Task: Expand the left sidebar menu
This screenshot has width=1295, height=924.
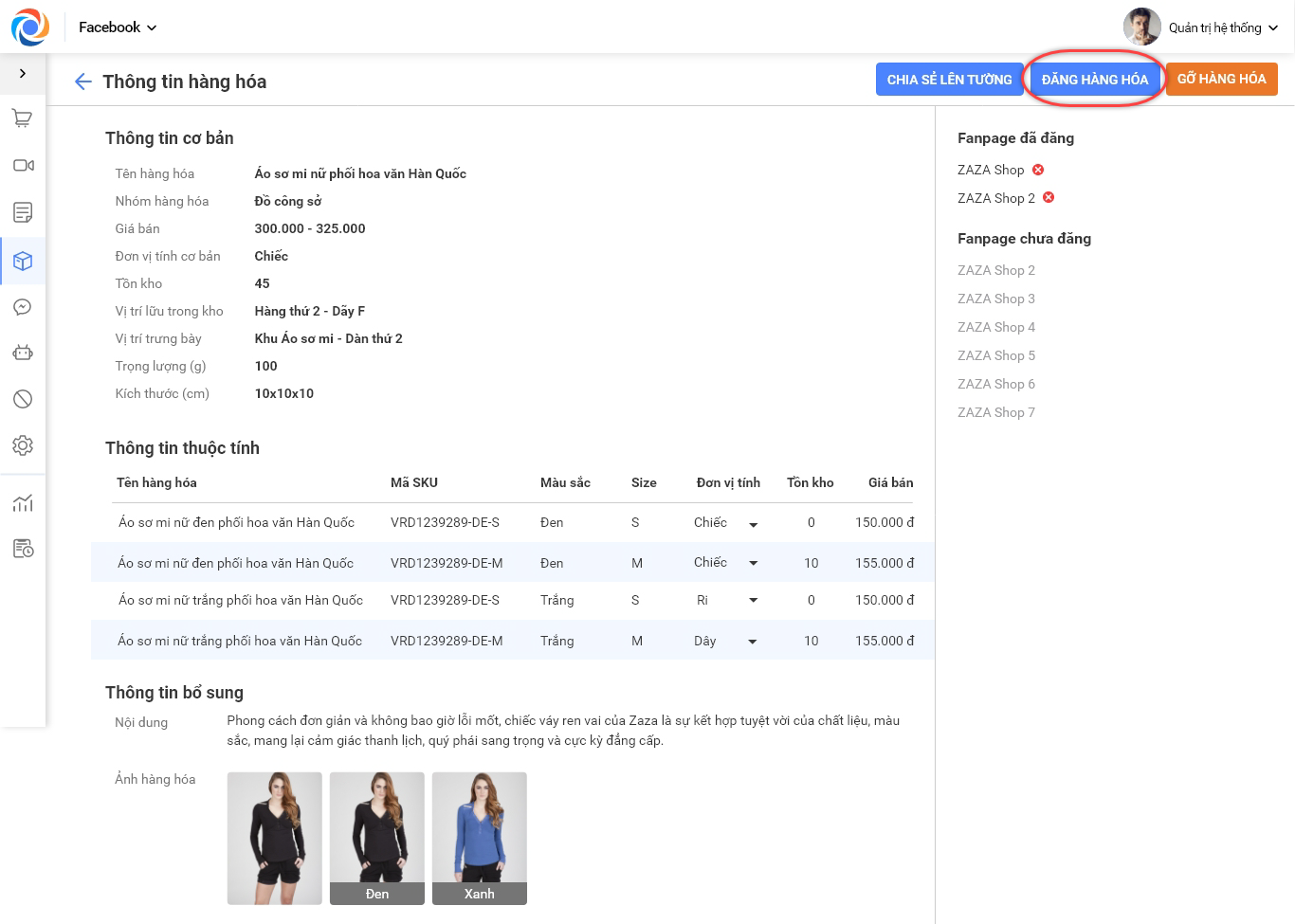Action: tap(23, 73)
